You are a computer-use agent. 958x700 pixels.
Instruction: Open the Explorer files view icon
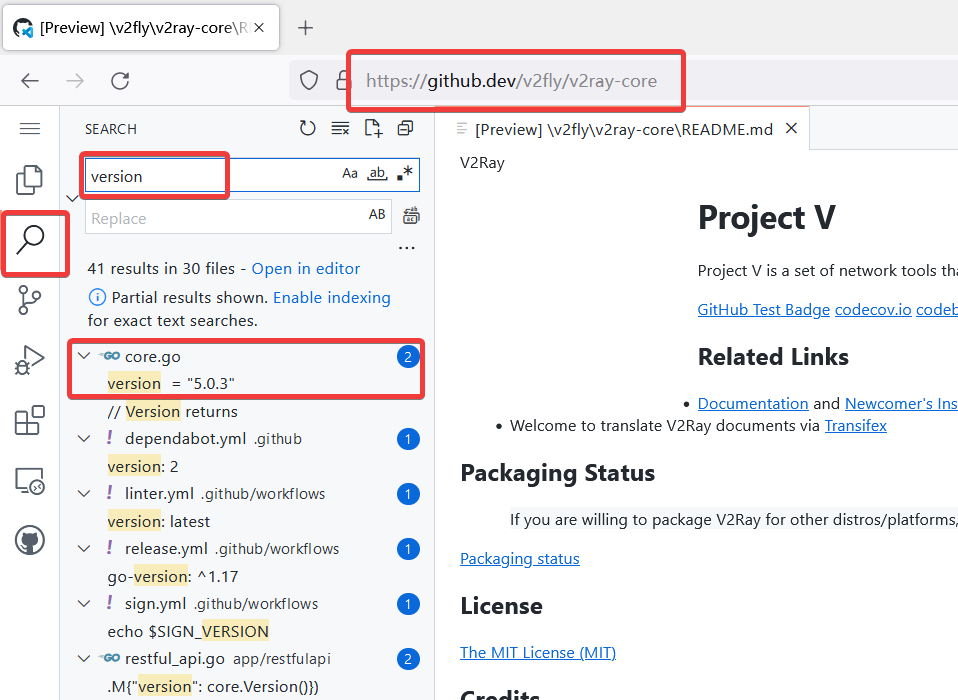pos(30,180)
